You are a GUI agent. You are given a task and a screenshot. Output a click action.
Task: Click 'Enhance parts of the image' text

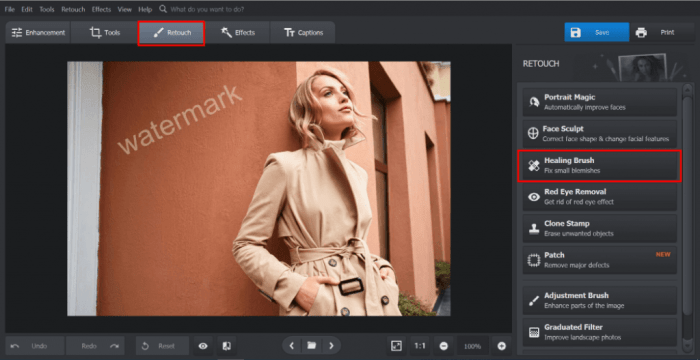(x=584, y=306)
